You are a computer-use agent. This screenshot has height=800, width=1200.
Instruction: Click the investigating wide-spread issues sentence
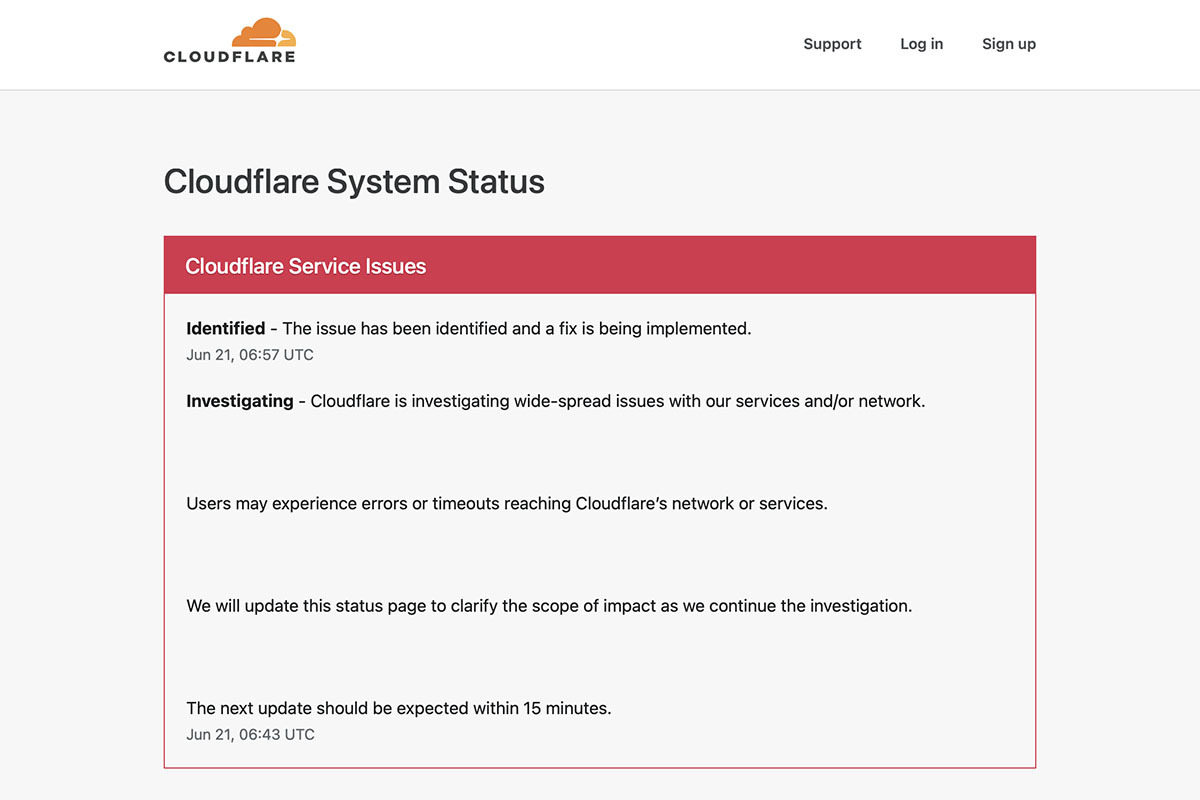(618, 401)
